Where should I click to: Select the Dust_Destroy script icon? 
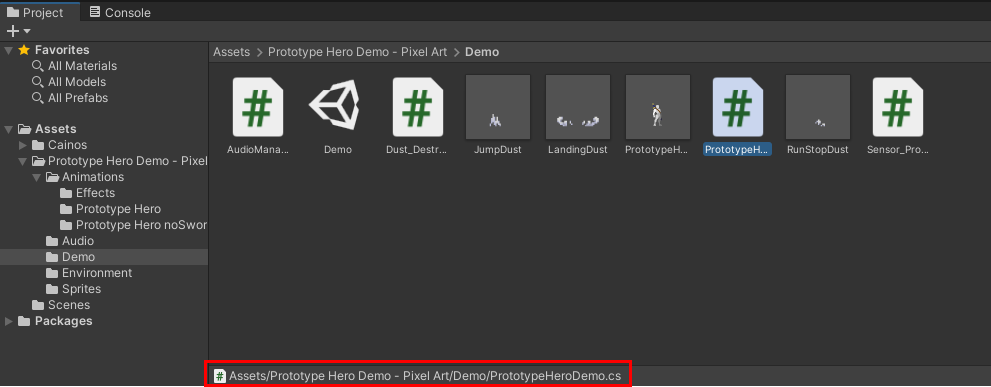418,107
